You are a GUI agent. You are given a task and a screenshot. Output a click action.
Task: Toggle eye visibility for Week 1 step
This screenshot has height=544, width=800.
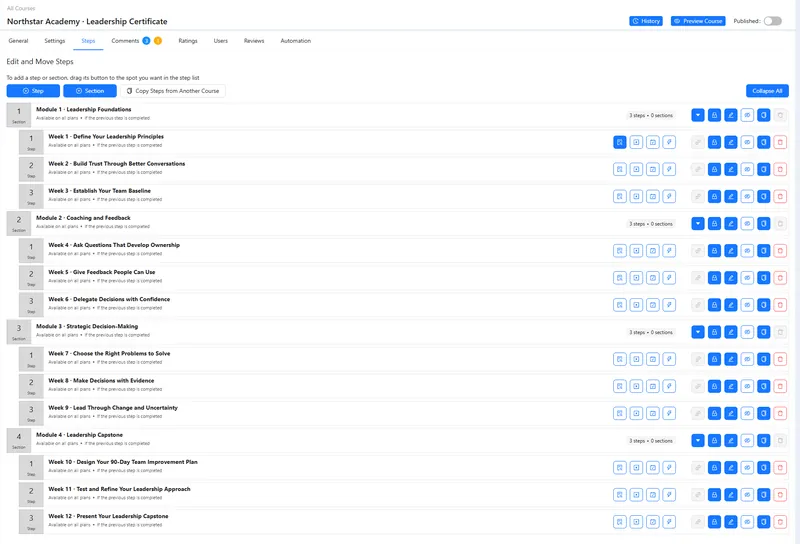[747, 142]
